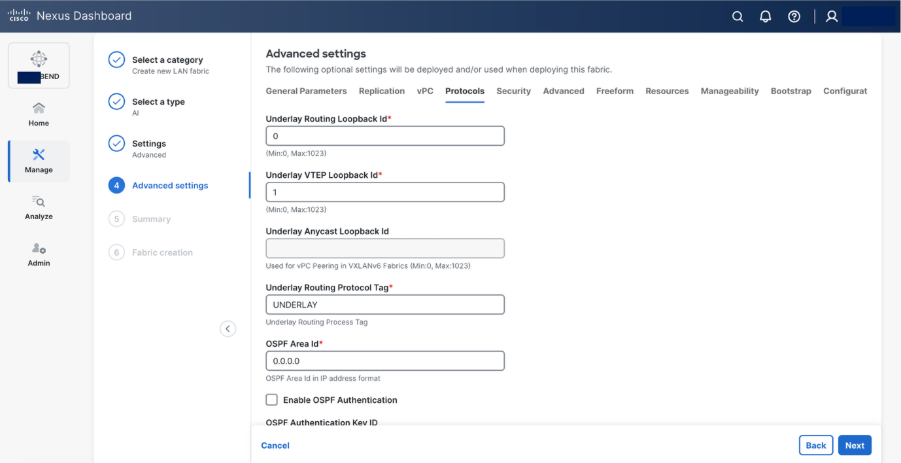The width and height of the screenshot is (901, 463).
Task: Click Advanced settings step label
Action: click(x=170, y=186)
